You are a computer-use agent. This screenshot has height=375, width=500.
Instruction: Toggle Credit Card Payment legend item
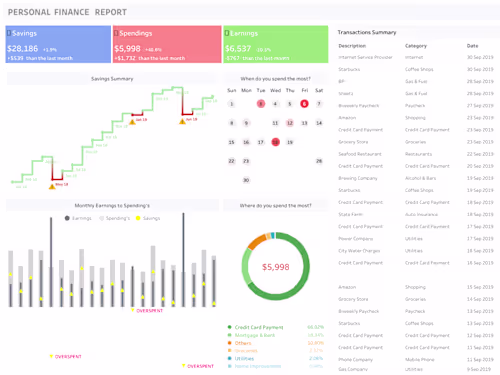click(259, 327)
